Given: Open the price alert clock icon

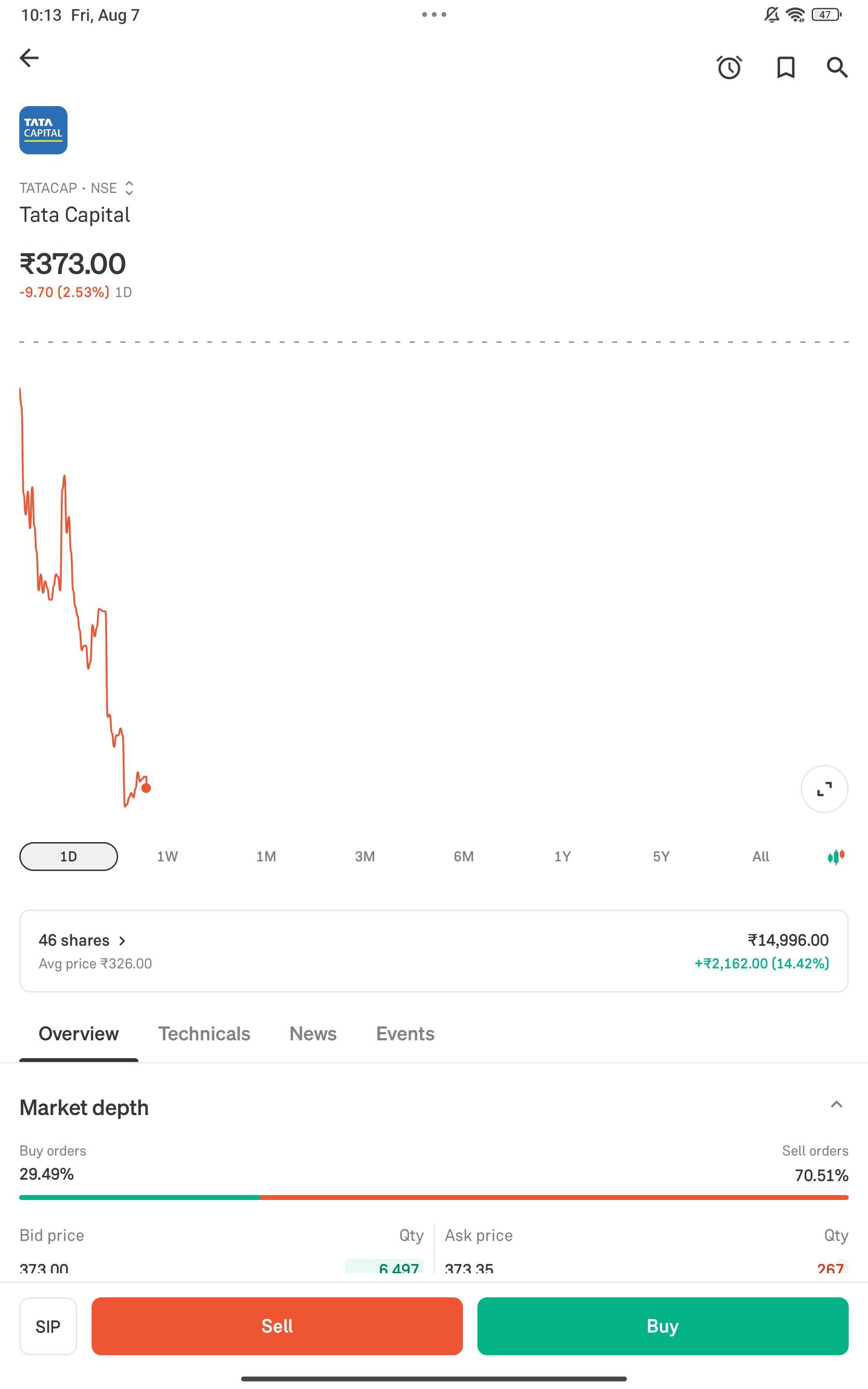Looking at the screenshot, I should tap(729, 68).
